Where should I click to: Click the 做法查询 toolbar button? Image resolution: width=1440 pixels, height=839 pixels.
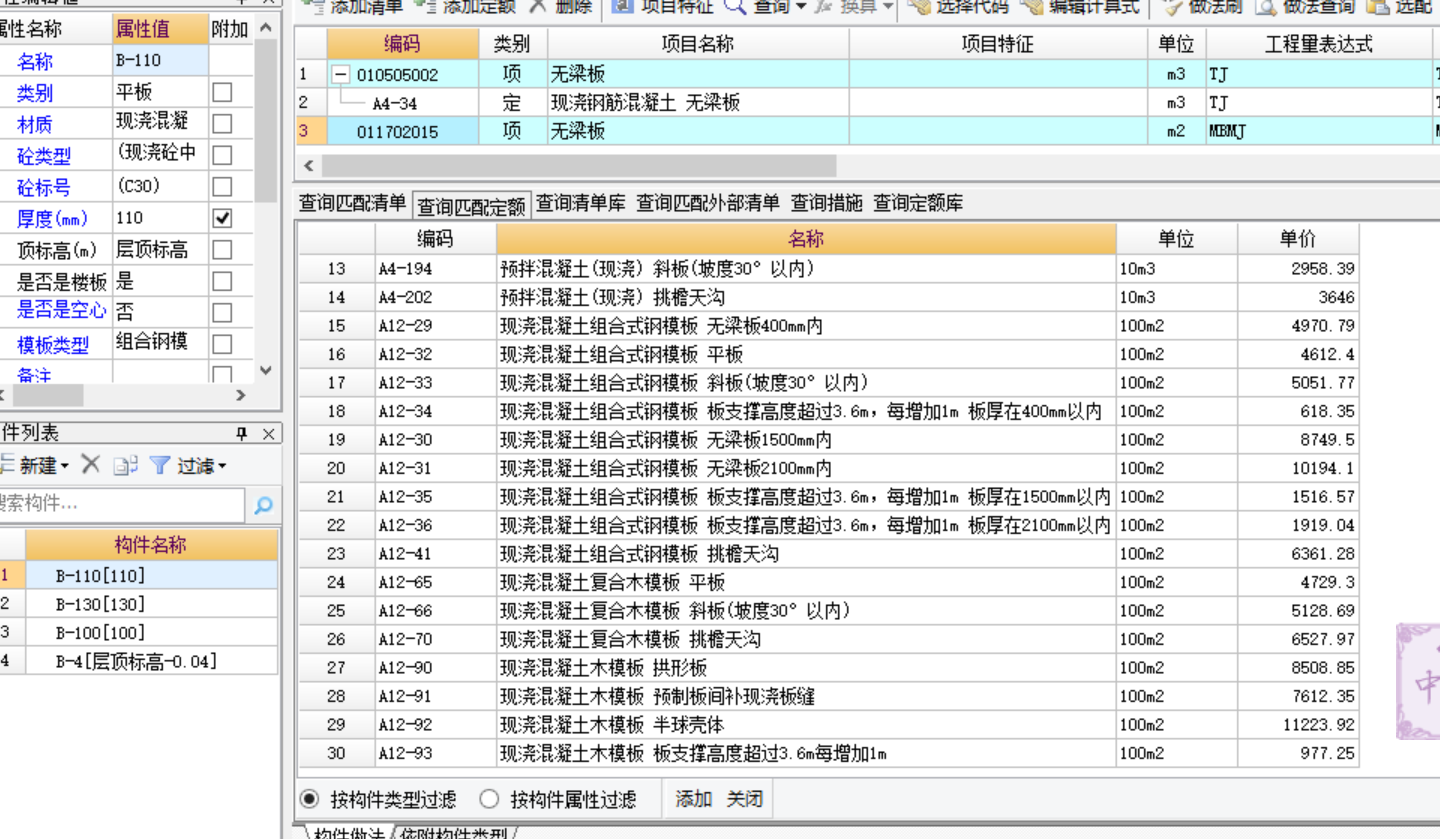[1305, 7]
